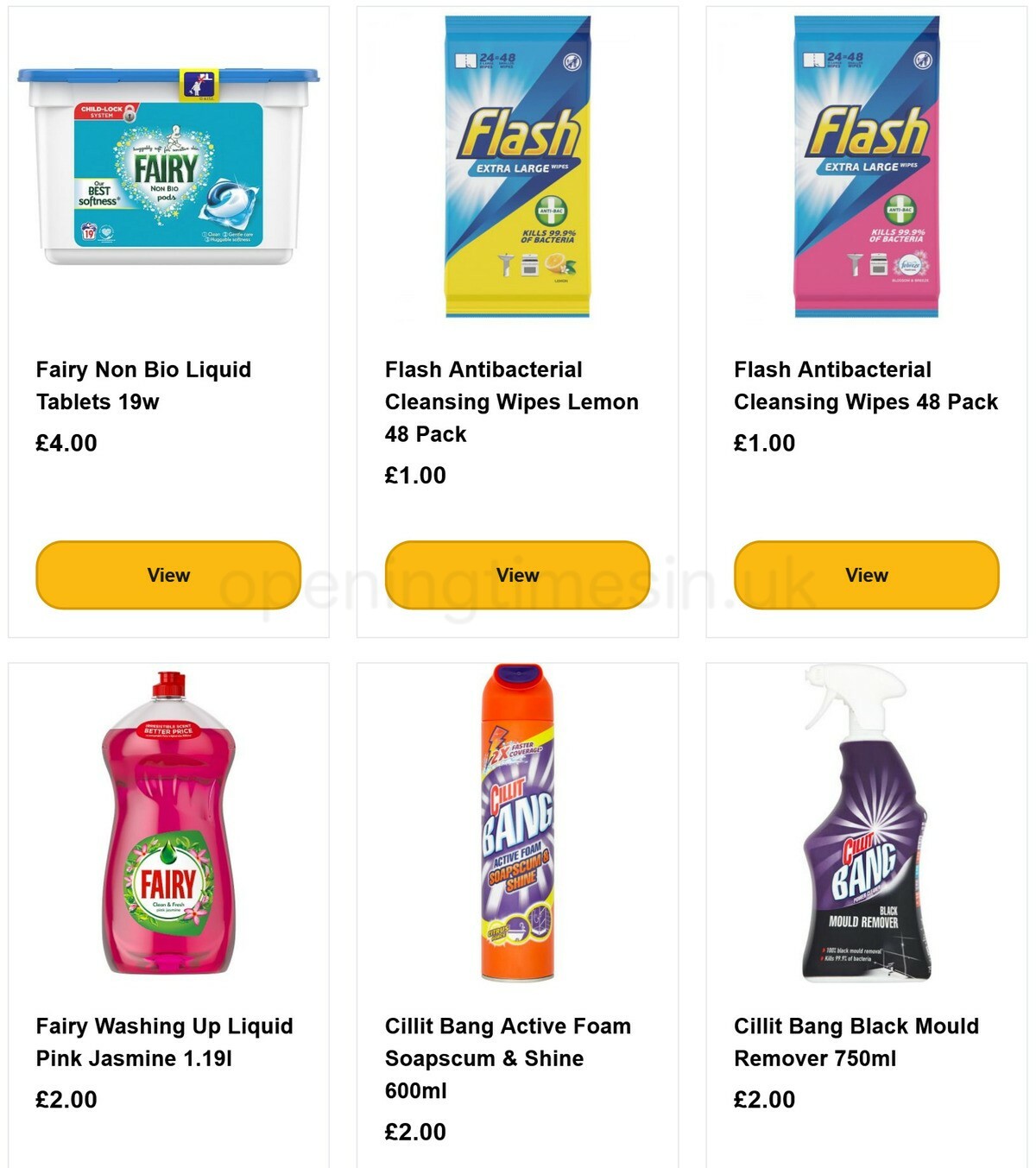Select the Flash Antibacterial Cleansing Wipes 48 Pack title
This screenshot has width=1036, height=1168.
click(x=864, y=385)
